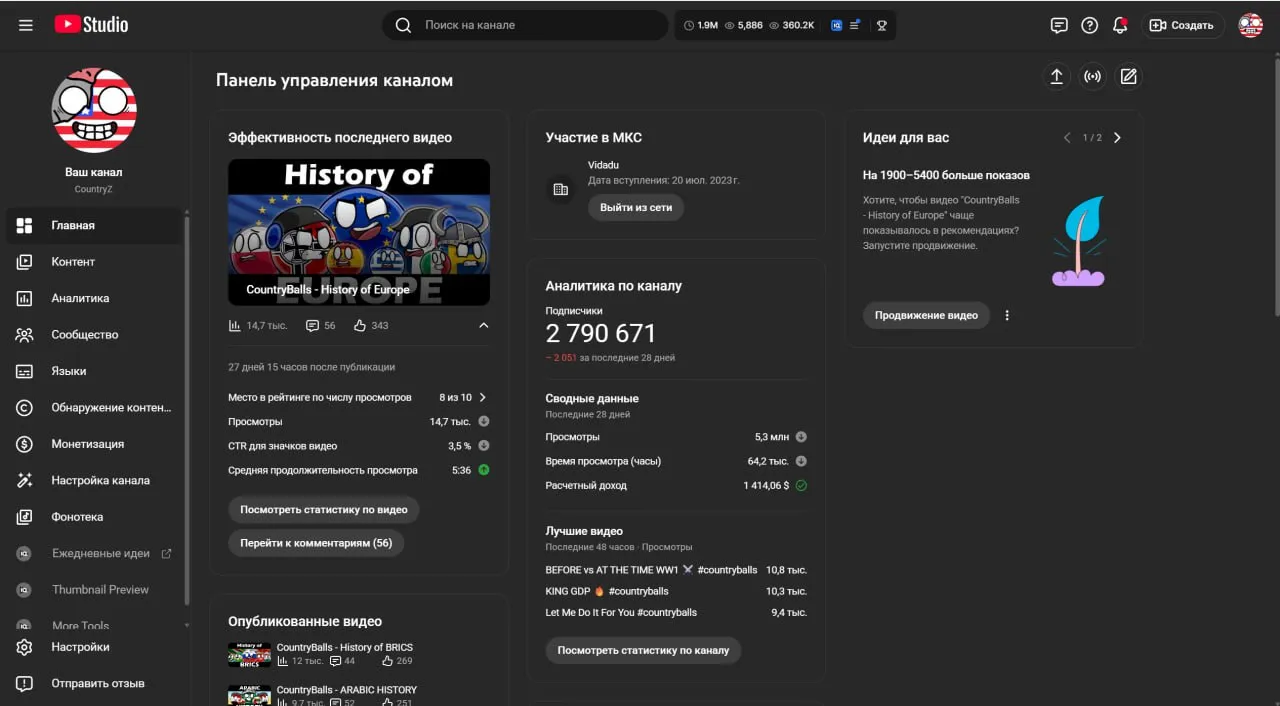Open the comments notification icon in header

tap(1059, 25)
